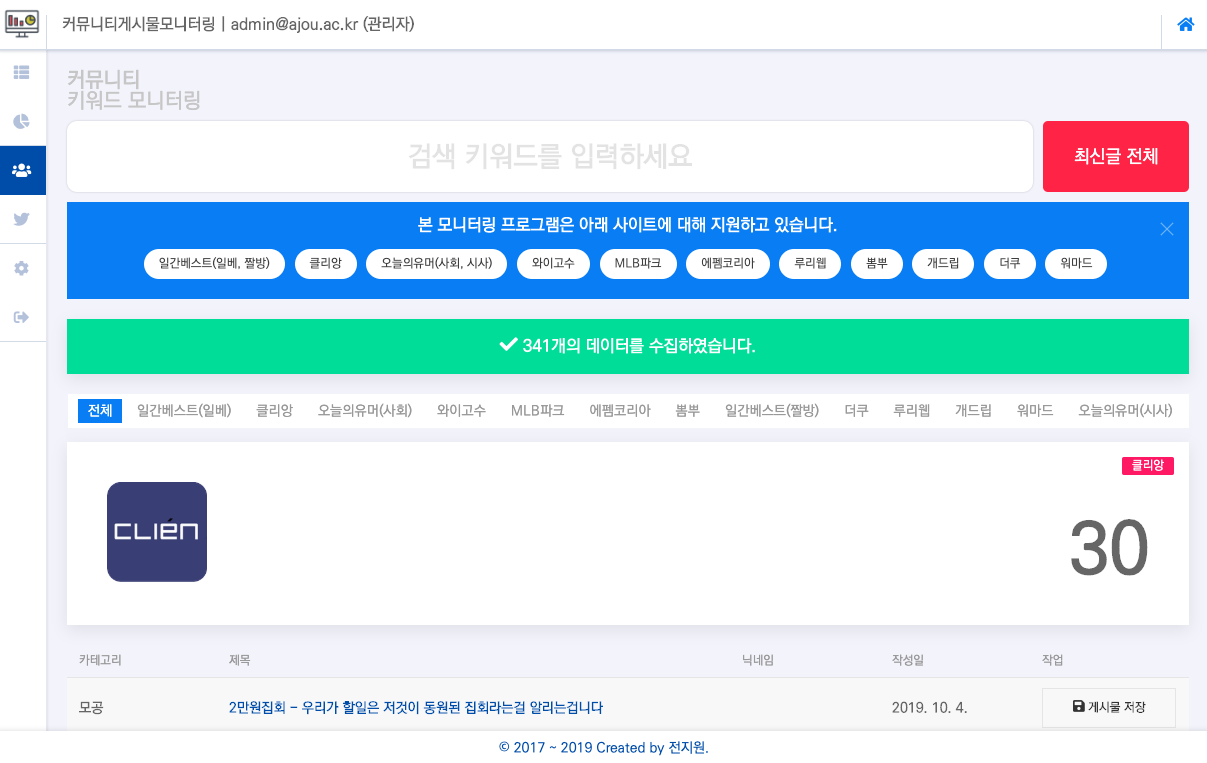Image resolution: width=1207 pixels, height=763 pixels.
Task: Go to home via house icon
Action: pos(1186,25)
